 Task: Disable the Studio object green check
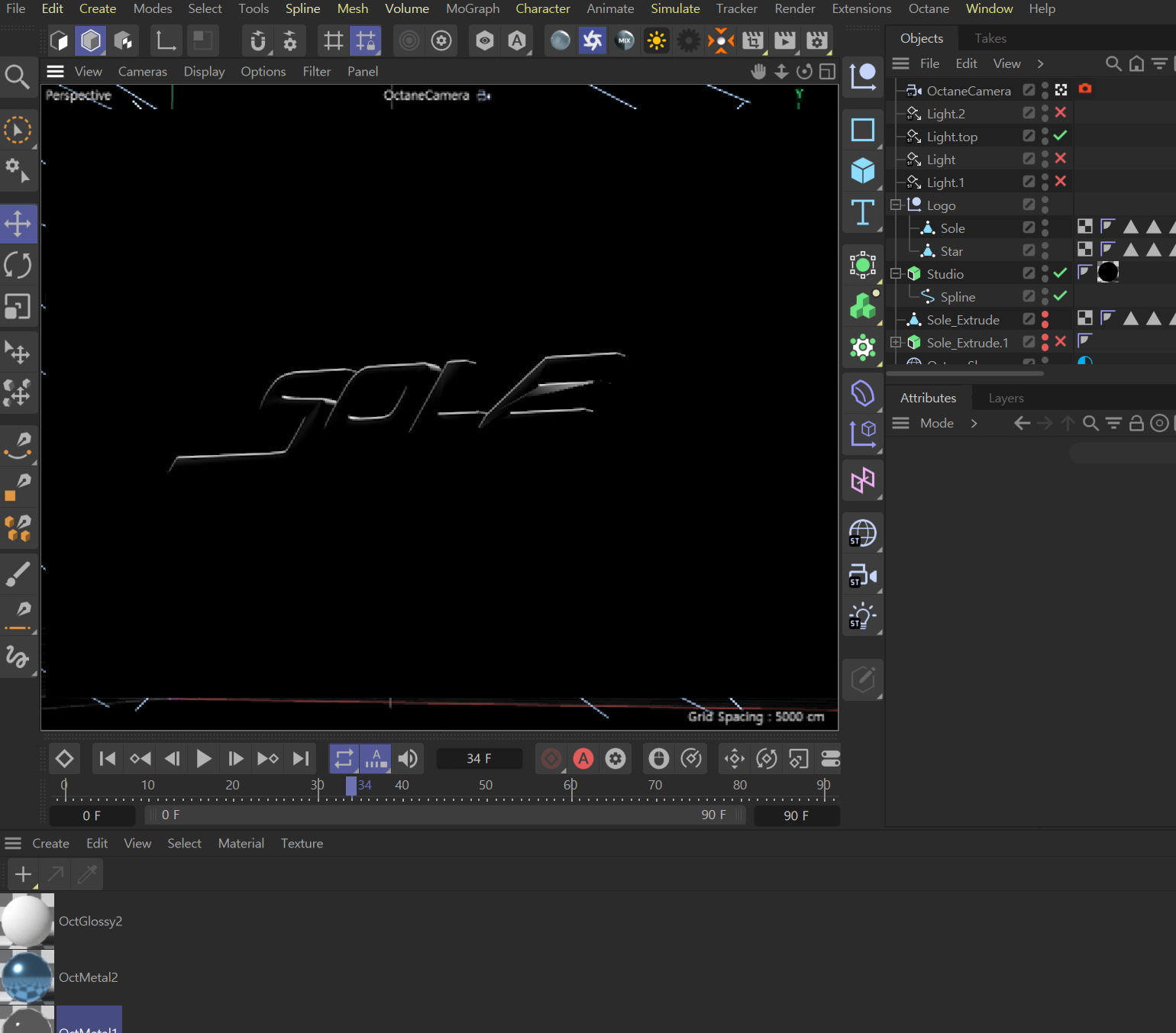point(1060,273)
